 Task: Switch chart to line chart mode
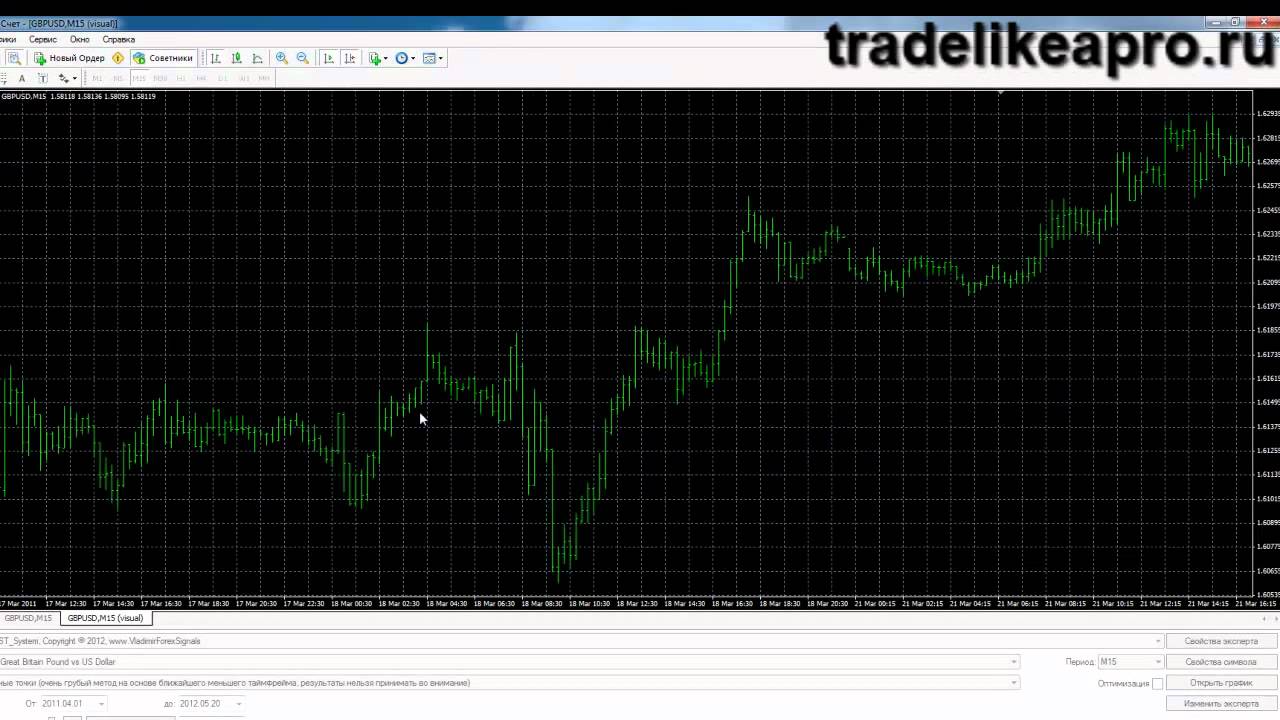tap(257, 58)
